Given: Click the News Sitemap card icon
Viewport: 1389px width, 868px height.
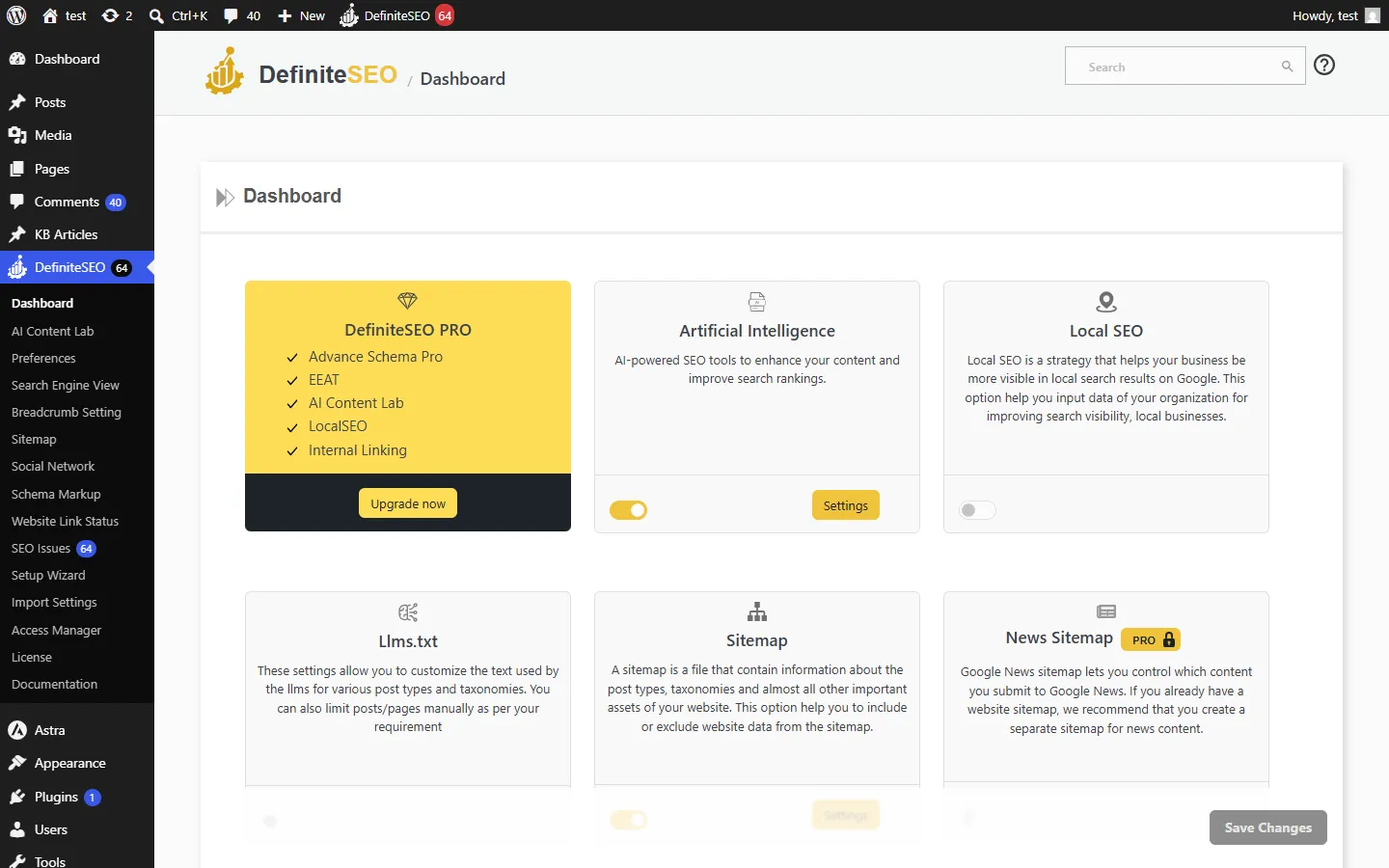Looking at the screenshot, I should (1106, 611).
